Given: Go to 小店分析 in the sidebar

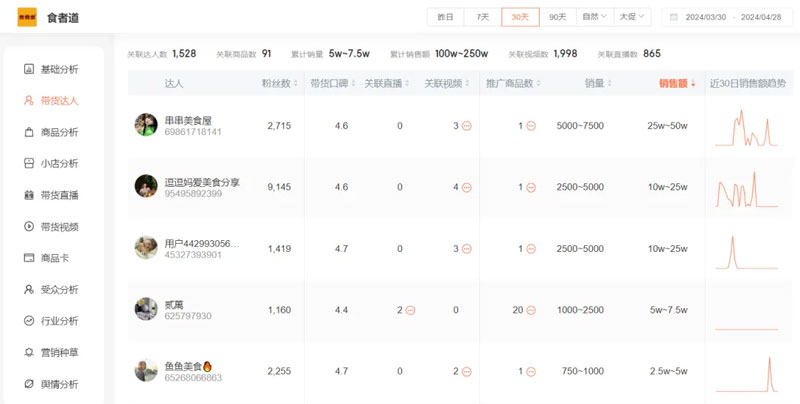Looking at the screenshot, I should [58, 163].
